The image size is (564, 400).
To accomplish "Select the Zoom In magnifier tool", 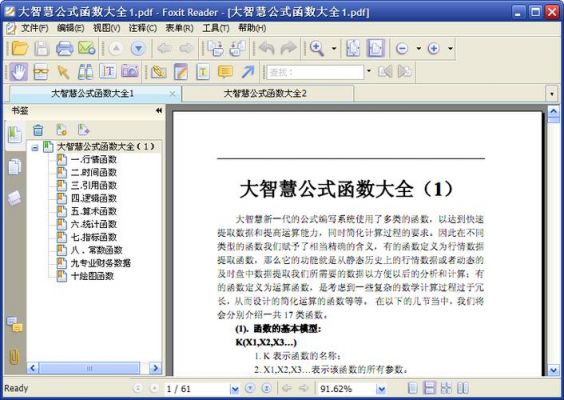I will [317, 48].
